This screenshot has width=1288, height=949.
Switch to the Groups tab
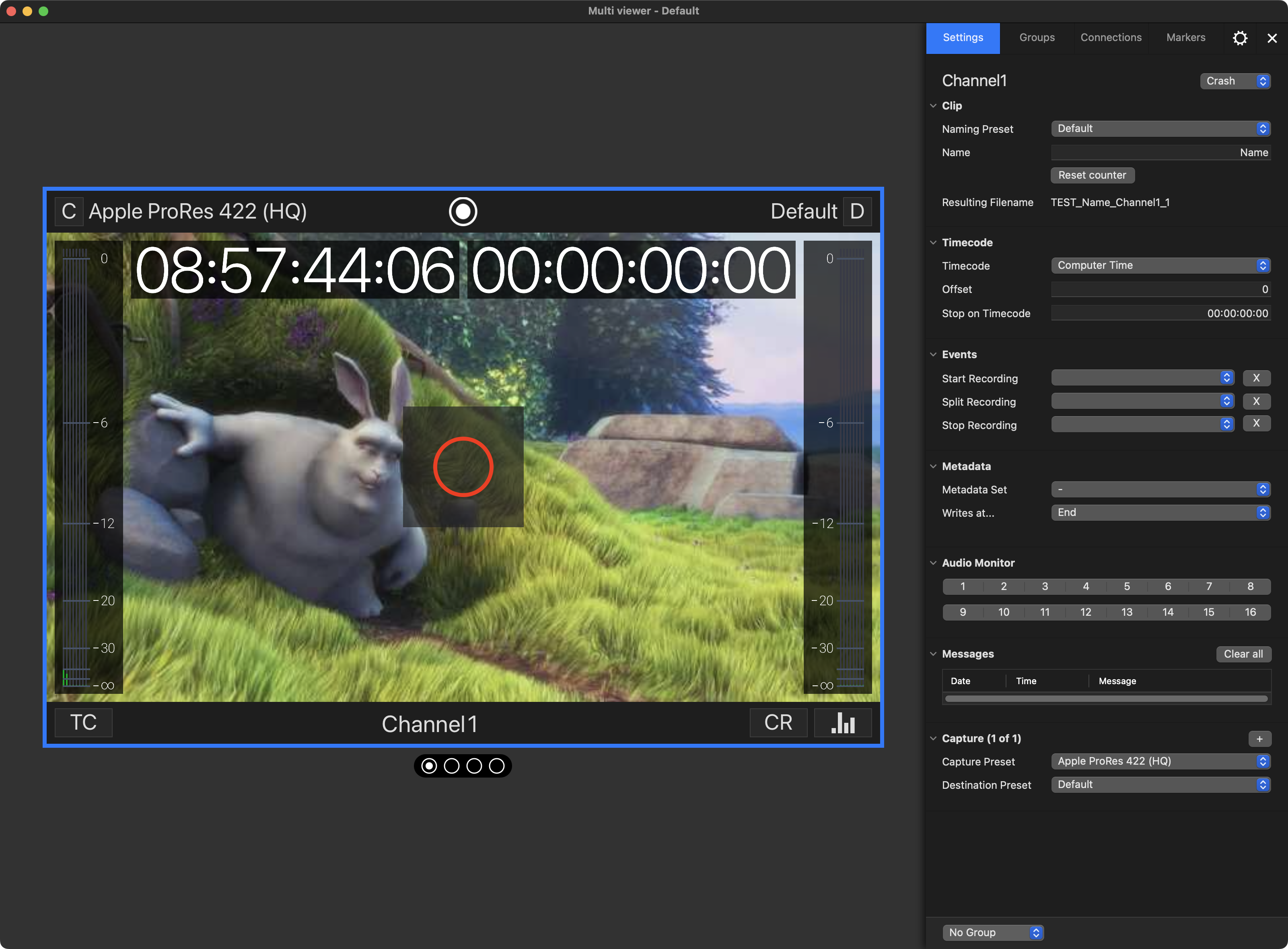coord(1037,38)
